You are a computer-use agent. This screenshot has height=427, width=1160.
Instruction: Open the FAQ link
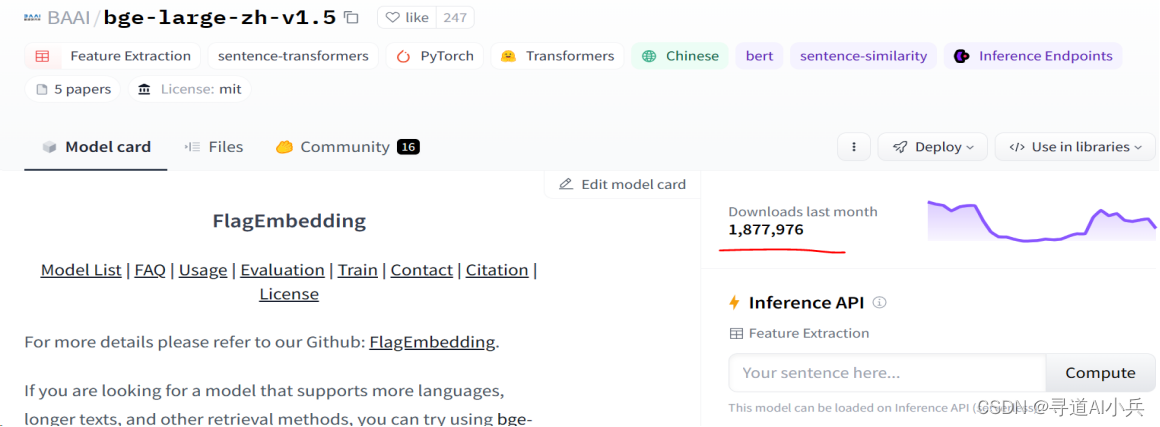(x=150, y=270)
